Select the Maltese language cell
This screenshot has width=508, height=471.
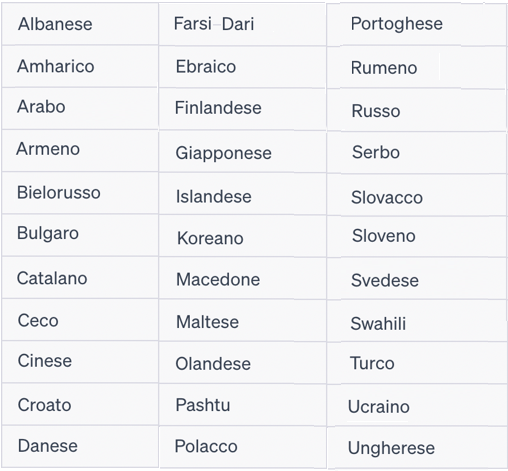coord(242,321)
